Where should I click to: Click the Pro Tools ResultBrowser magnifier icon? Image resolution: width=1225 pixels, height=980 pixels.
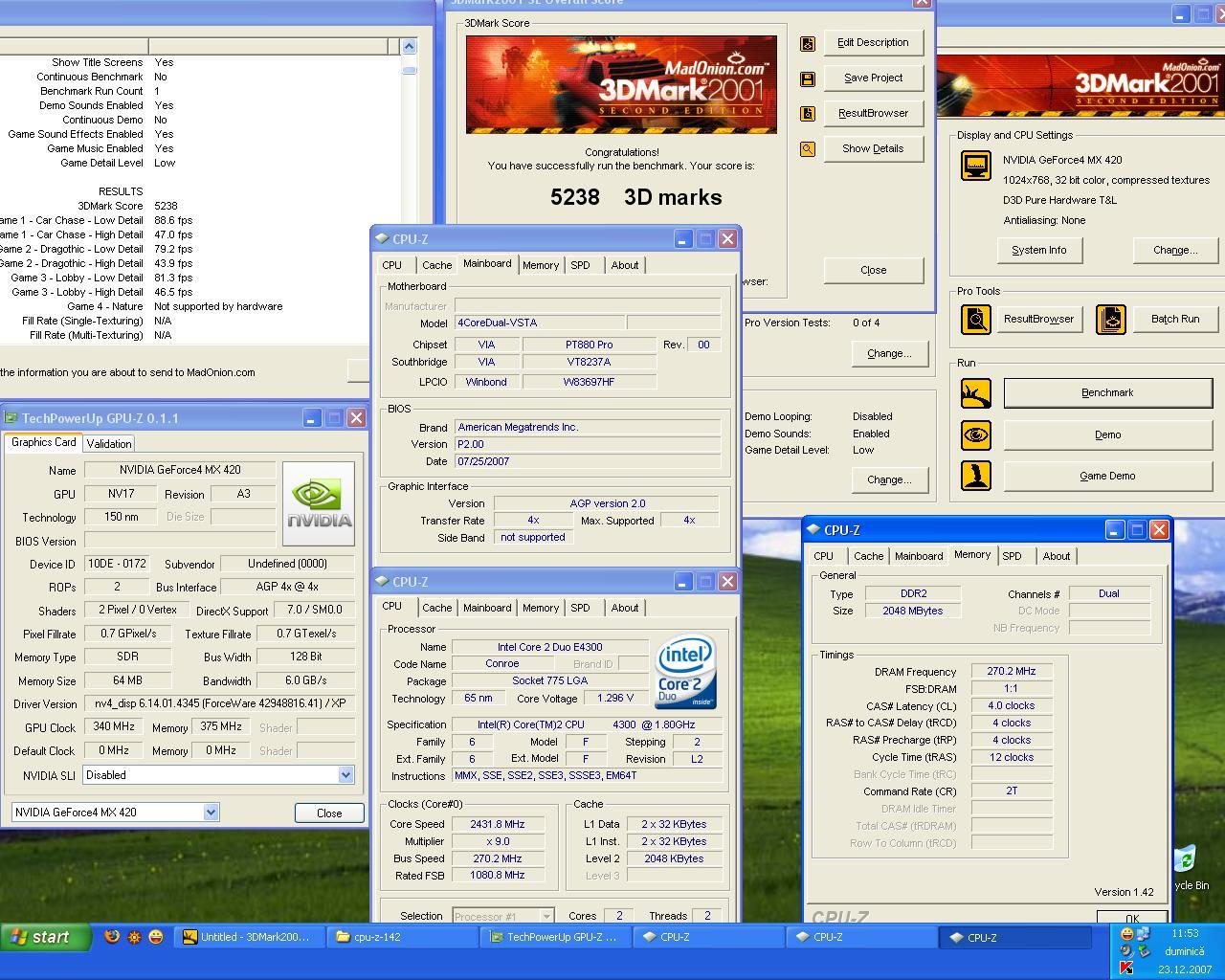[975, 319]
